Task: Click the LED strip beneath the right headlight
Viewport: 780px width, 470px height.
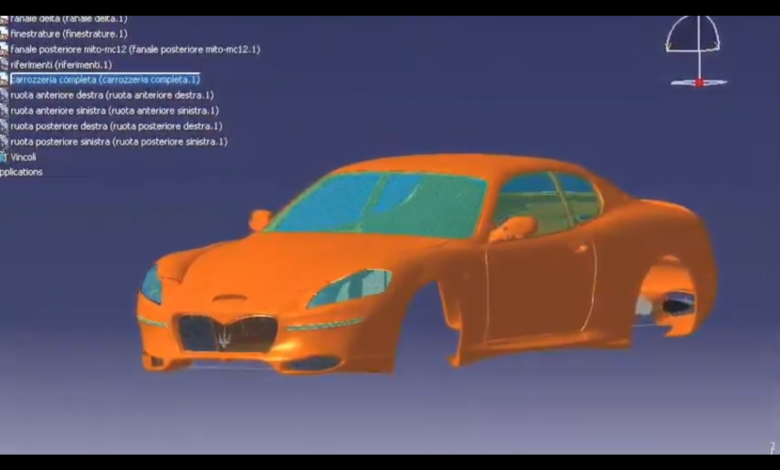Action: 326,324
